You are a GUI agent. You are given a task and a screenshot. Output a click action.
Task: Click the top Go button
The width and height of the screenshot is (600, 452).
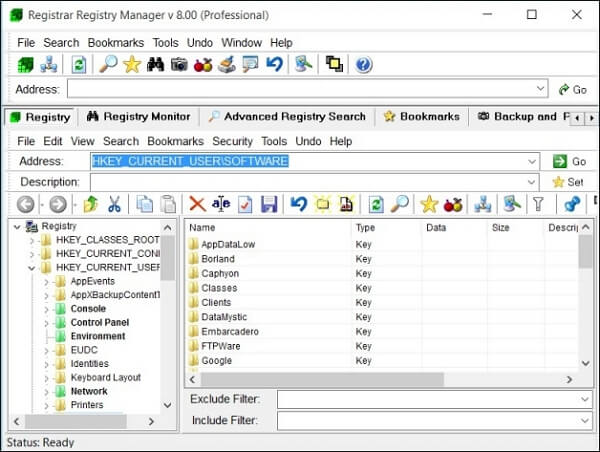pos(573,90)
